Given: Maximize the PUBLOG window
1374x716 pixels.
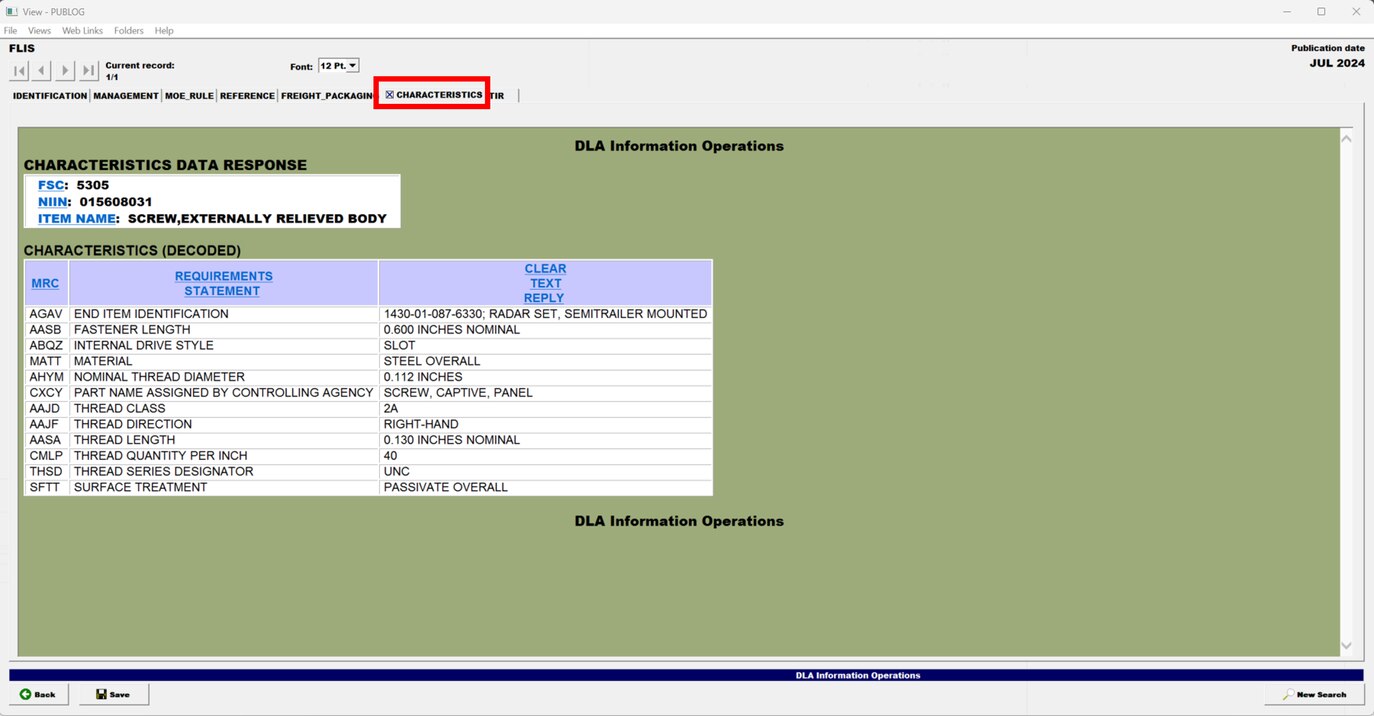Looking at the screenshot, I should (1321, 11).
